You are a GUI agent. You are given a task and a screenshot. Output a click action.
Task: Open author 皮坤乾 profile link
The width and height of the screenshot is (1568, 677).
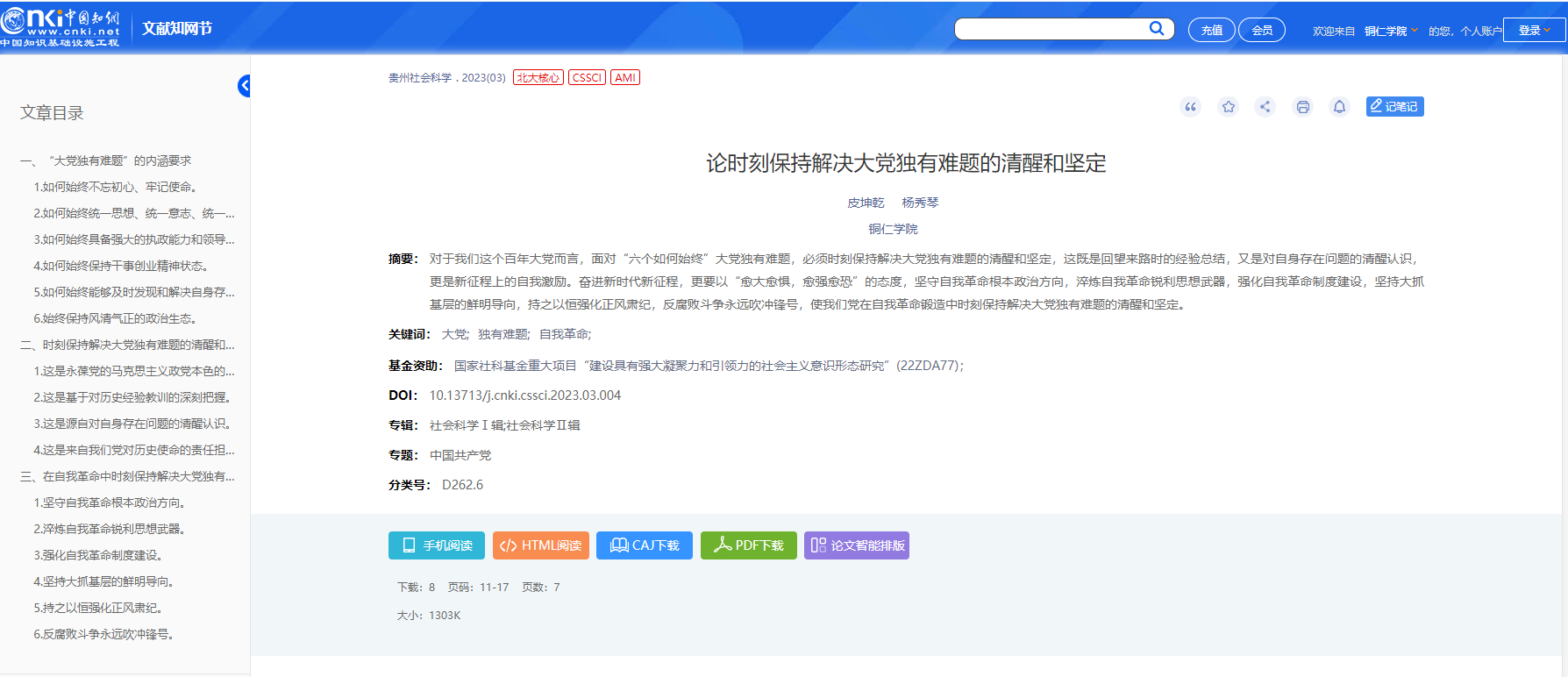(866, 203)
